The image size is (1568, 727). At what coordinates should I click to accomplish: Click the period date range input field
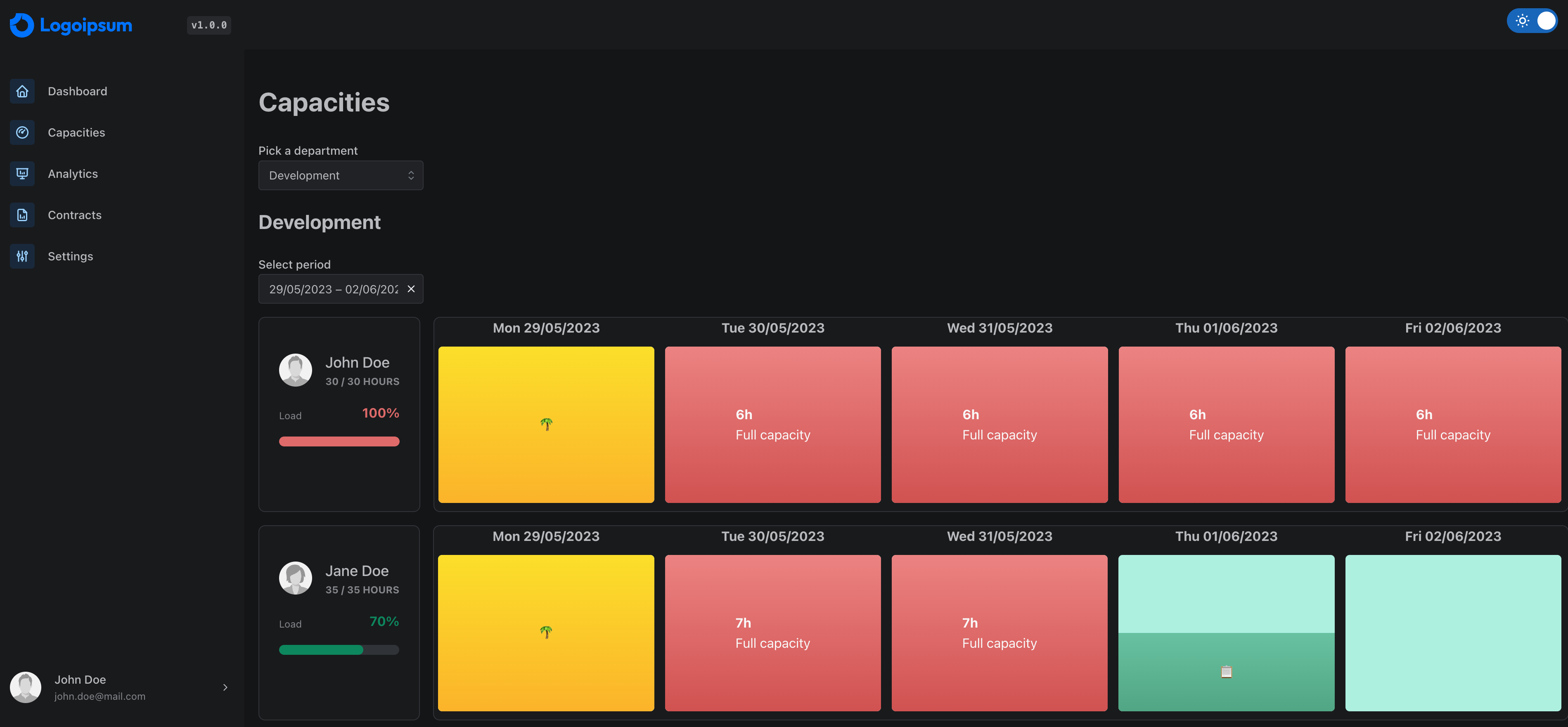332,289
